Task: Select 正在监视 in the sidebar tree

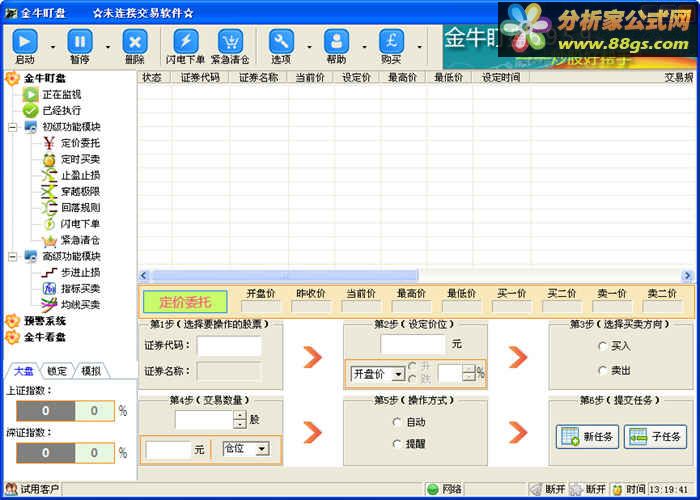Action: 62,95
